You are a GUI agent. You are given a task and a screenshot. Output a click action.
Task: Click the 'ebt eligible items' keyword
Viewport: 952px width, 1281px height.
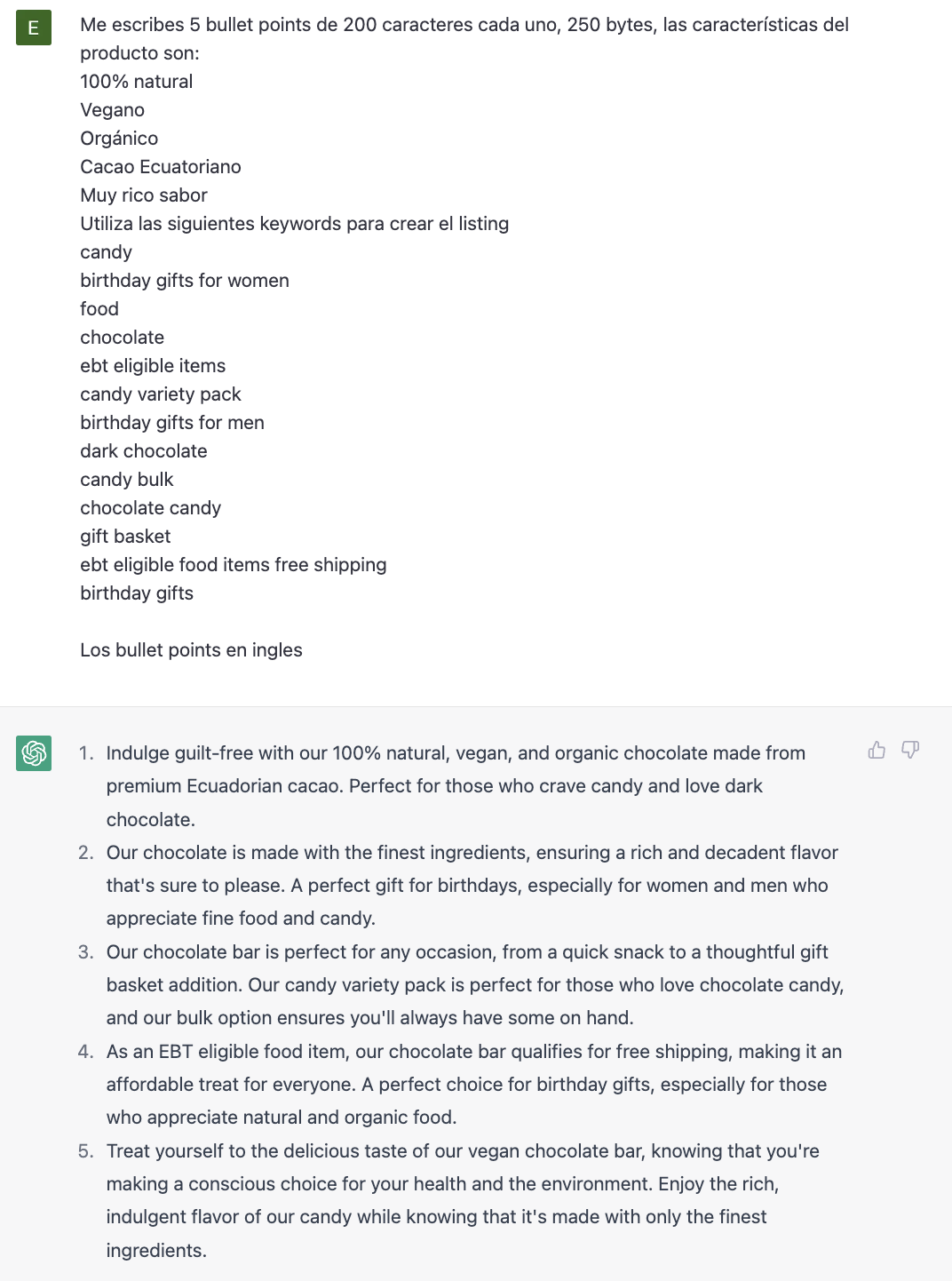tap(153, 366)
